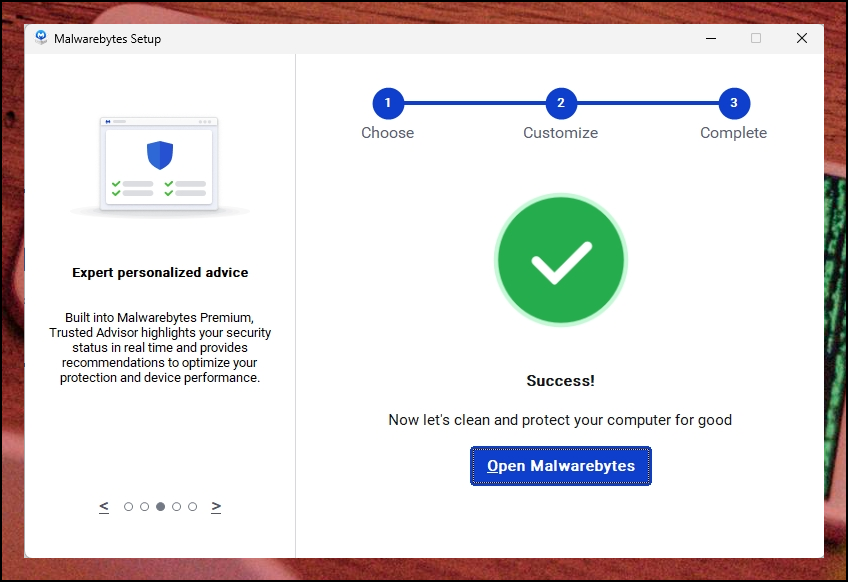Select the first carousel dot
Viewport: 848px width, 582px height.
[x=128, y=507]
